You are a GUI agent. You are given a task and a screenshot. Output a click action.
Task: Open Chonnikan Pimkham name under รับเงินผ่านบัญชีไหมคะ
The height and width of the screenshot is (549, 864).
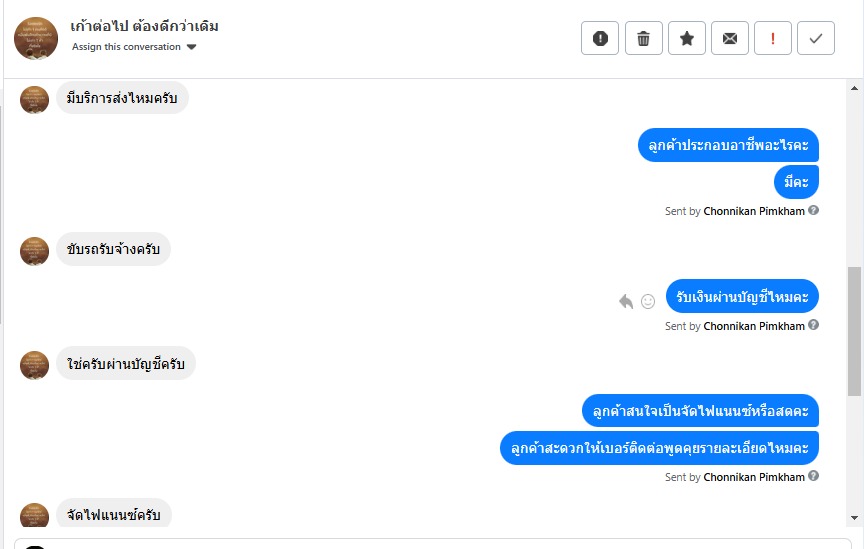(x=754, y=326)
